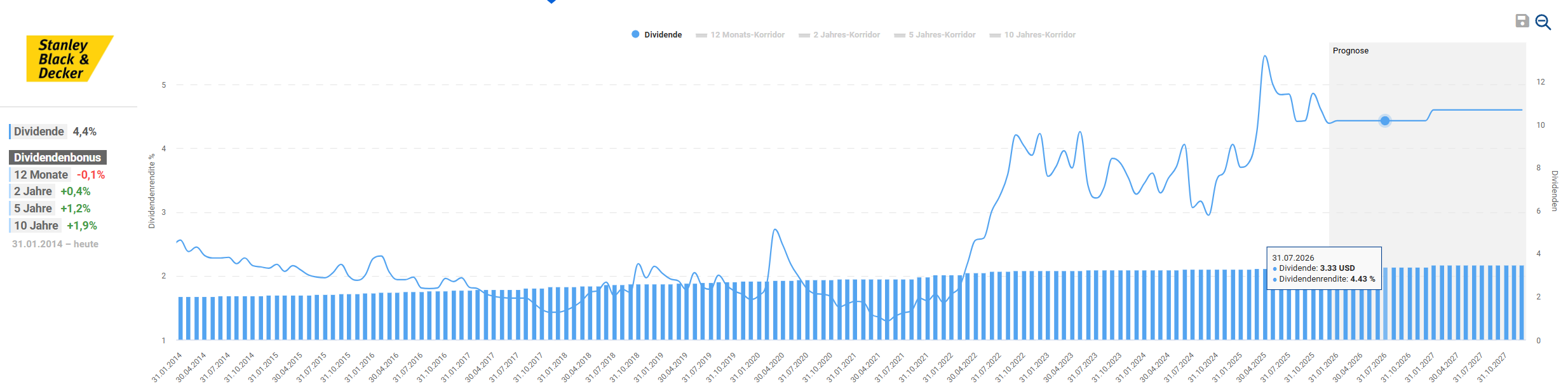Click the blue arrow marker at top
This screenshot has height=391, width=1568.
coord(551,1)
